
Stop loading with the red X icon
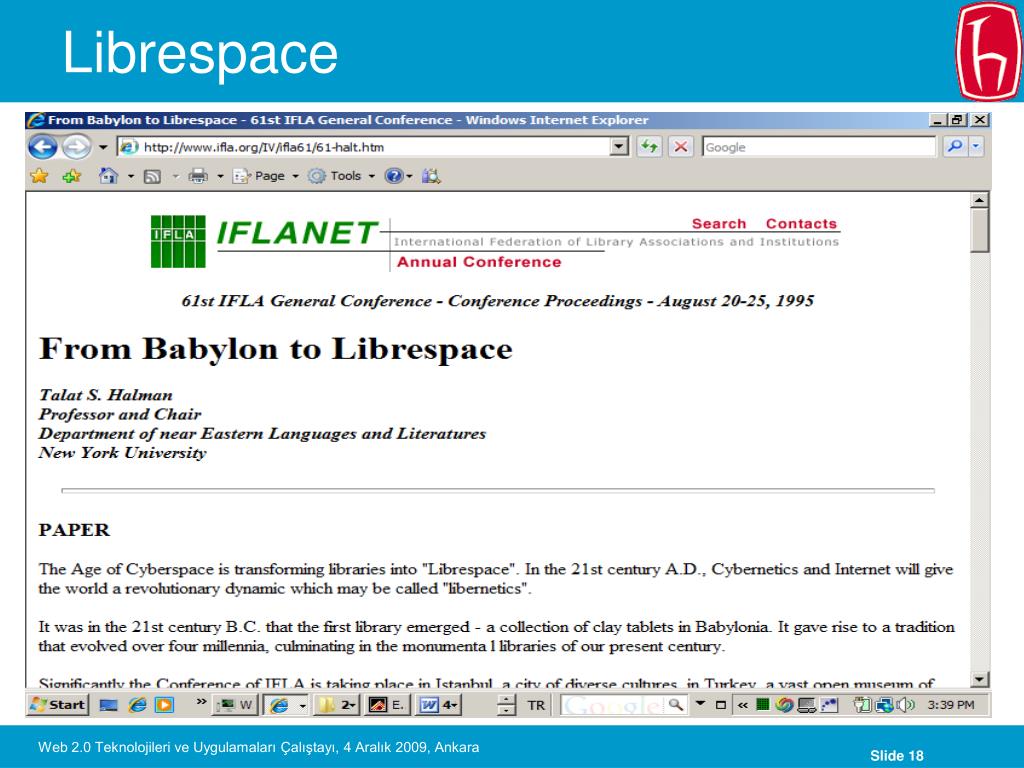click(x=680, y=147)
